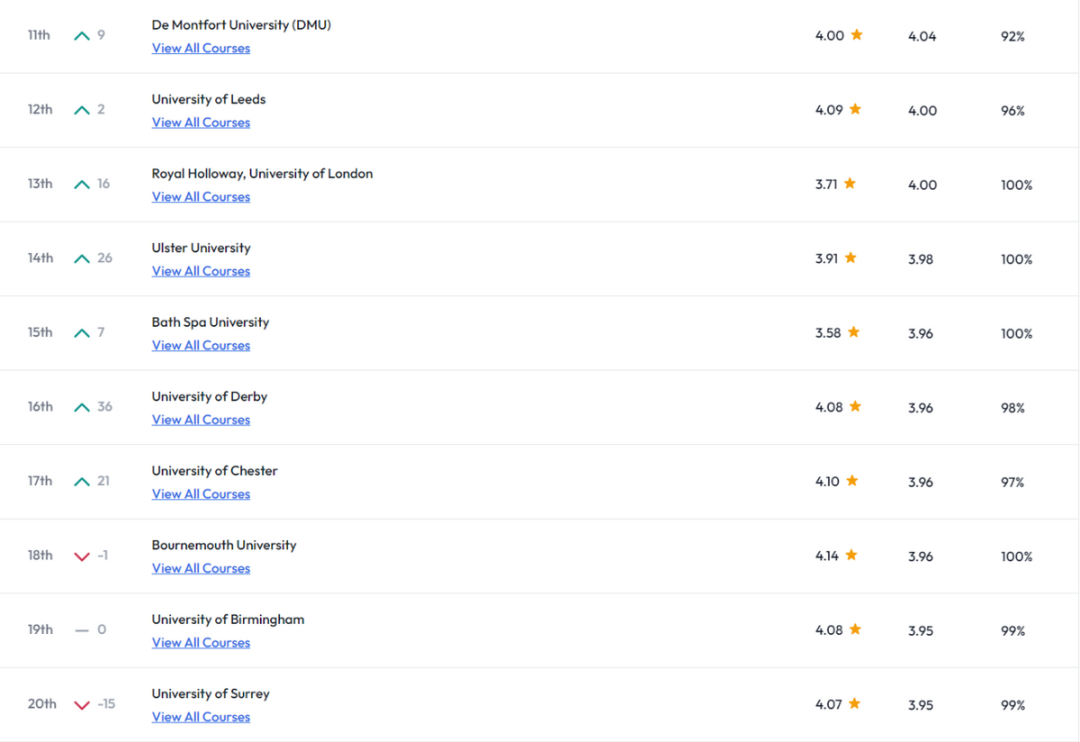
Task: Click the 3.58 rating for Bath Spa University
Action: pyautogui.click(x=828, y=333)
